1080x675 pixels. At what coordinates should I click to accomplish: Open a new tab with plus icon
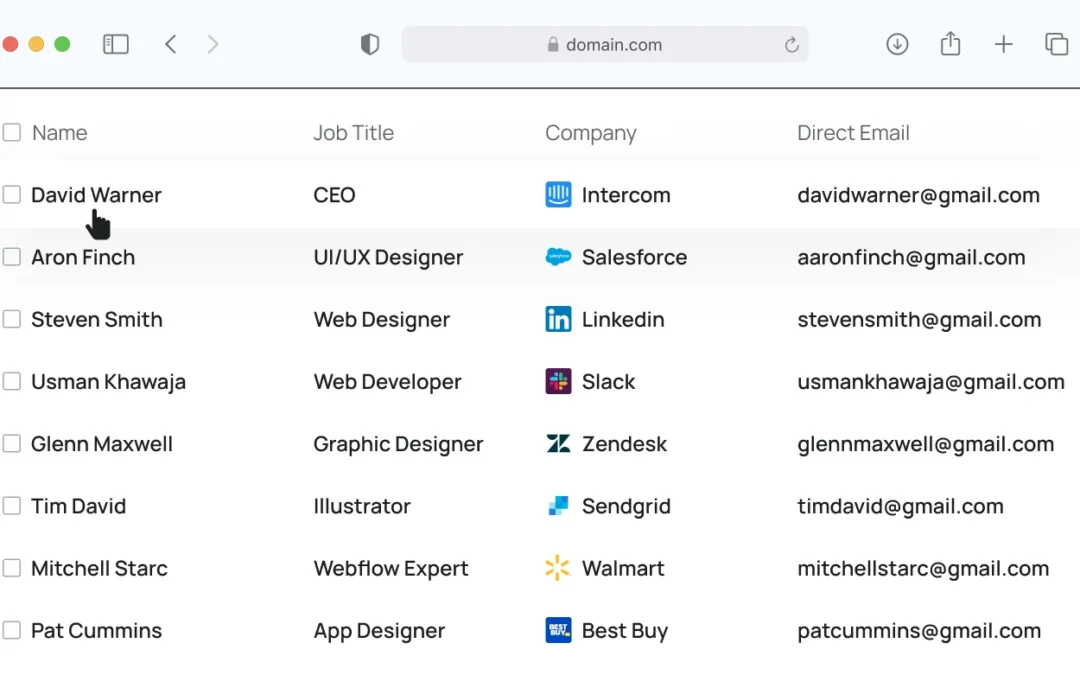coord(1003,44)
